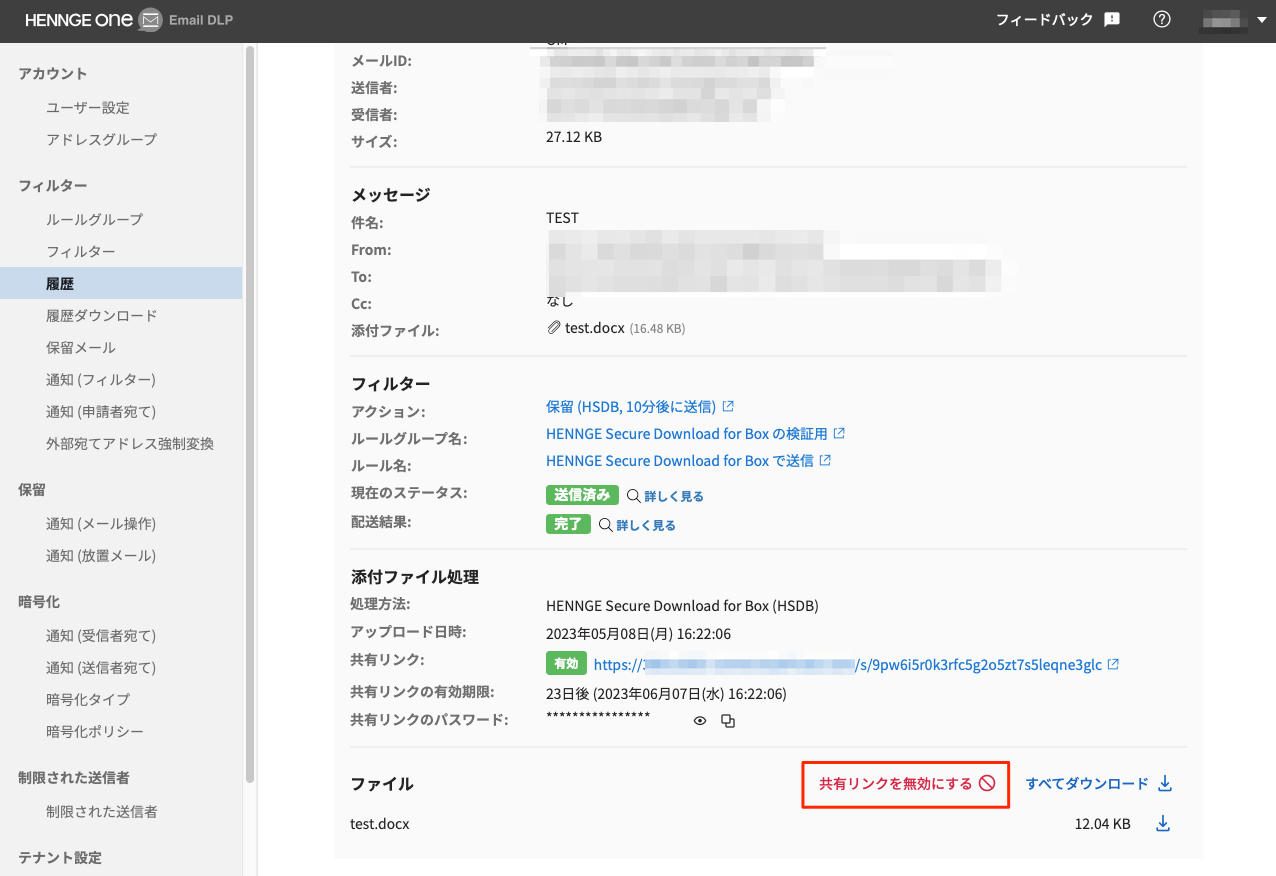Open アドレスグループ in the sidebar

tap(101, 139)
